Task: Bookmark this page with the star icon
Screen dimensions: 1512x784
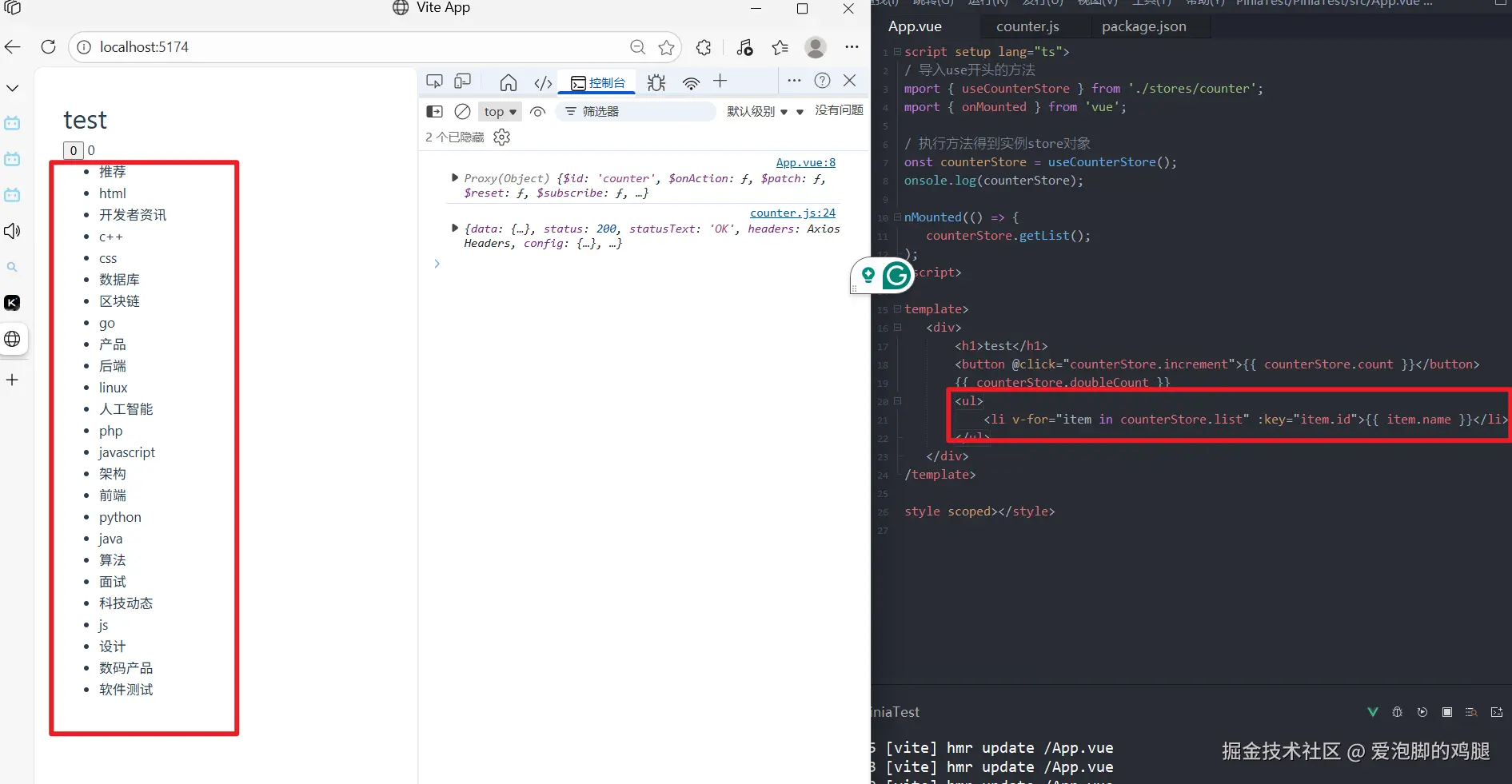Action: coord(666,47)
